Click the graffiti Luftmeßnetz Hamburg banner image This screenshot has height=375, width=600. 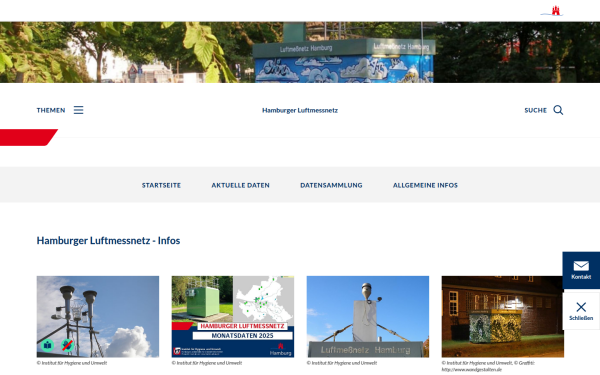pyautogui.click(x=300, y=52)
